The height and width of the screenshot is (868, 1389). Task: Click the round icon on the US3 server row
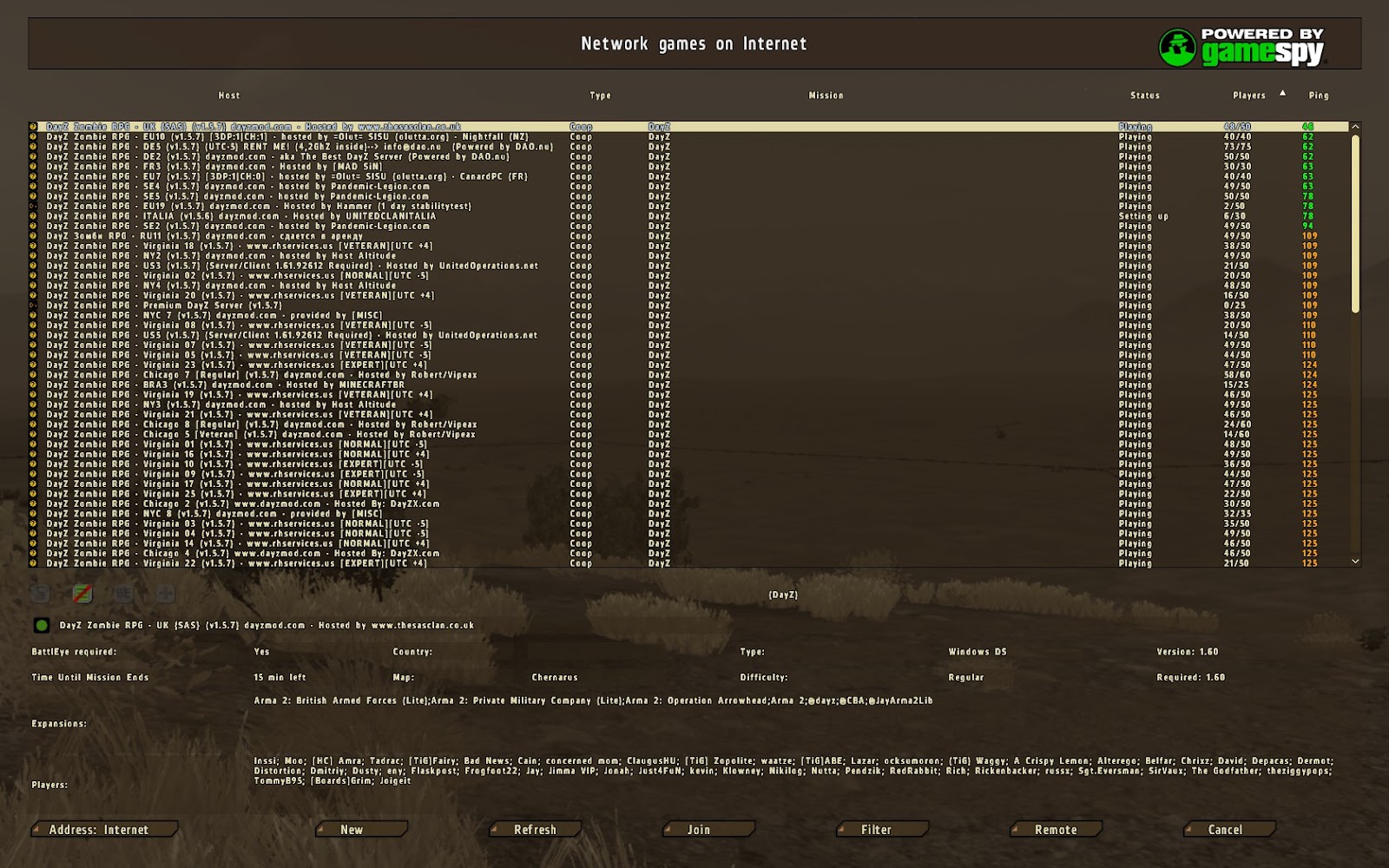tap(34, 266)
